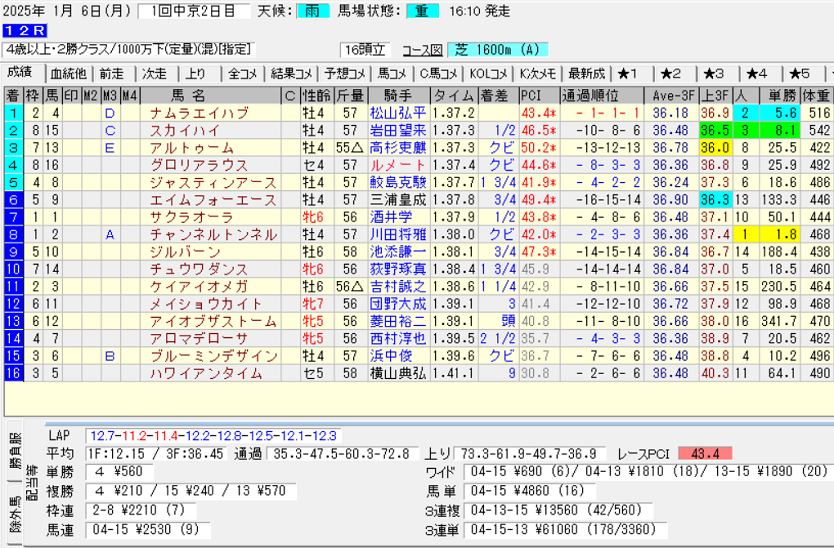The width and height of the screenshot is (834, 548).
Task: Click the 12R race number label
Action: pos(18,31)
